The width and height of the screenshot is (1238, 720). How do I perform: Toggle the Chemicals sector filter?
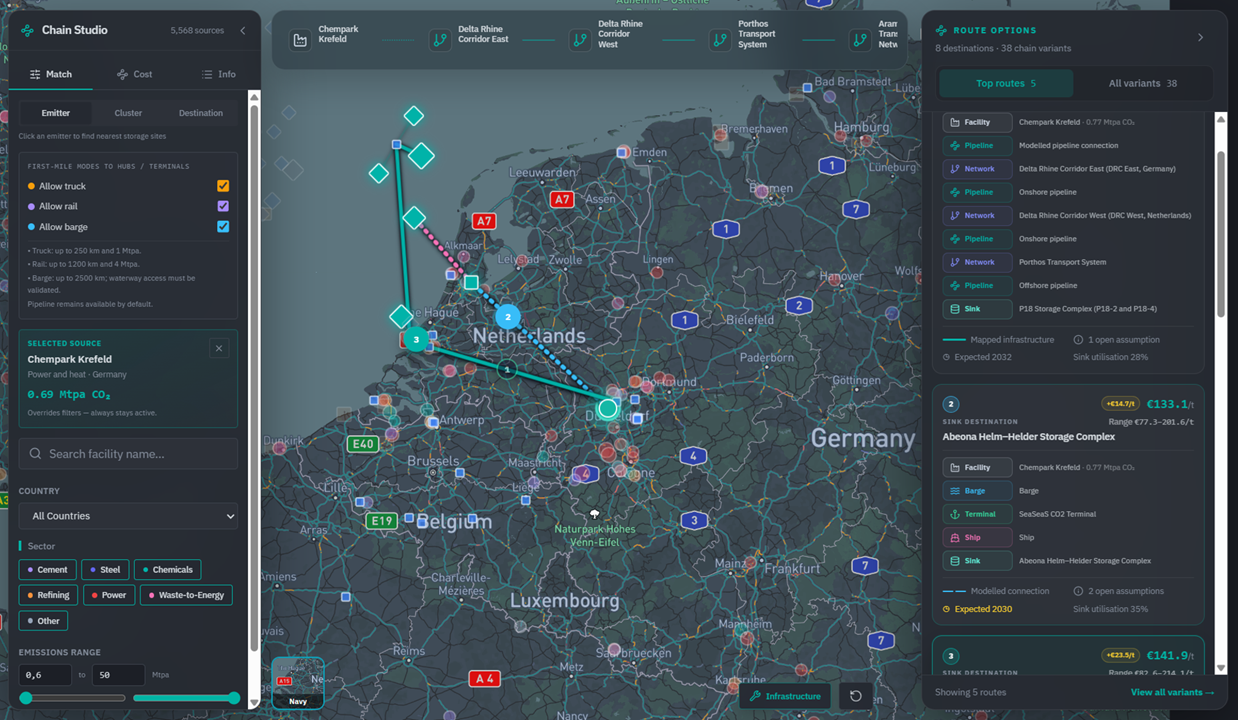167,570
